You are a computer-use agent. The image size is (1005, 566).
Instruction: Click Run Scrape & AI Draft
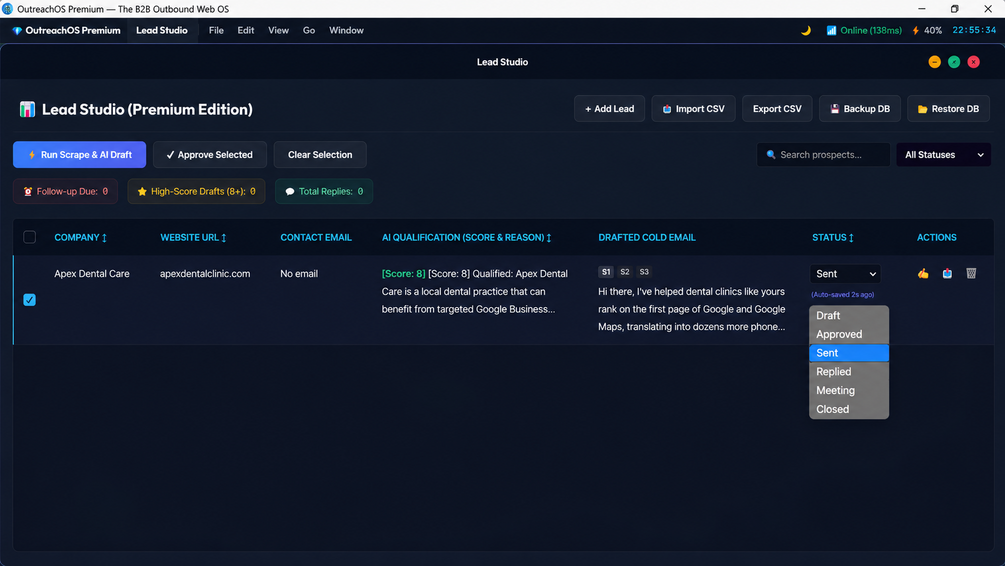(79, 154)
